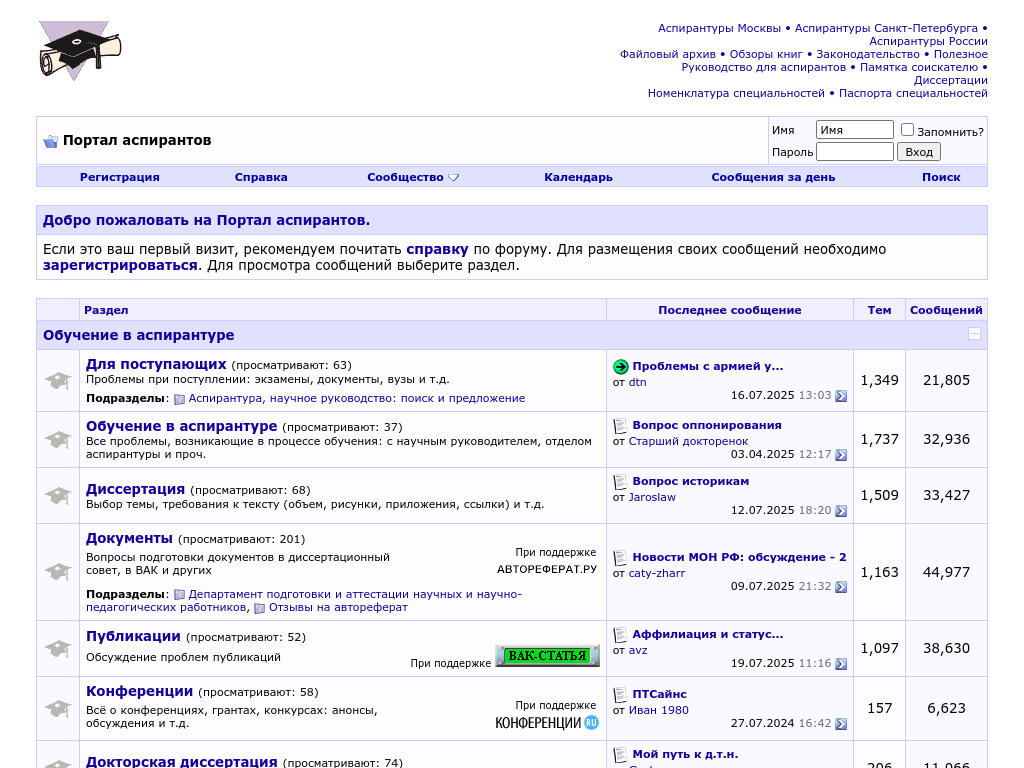The height and width of the screenshot is (768, 1024).
Task: Click the КОНФЕРЕНЦИИ RU sponsor logo
Action: [x=547, y=722]
